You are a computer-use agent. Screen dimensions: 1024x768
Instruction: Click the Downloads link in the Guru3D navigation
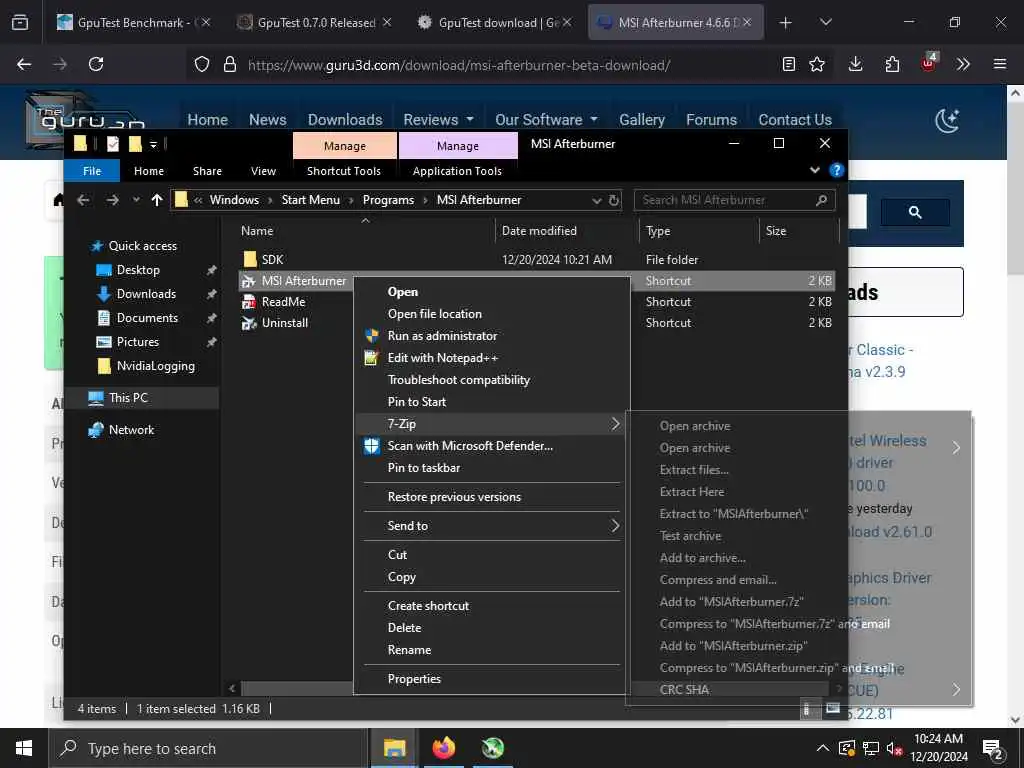pos(345,120)
